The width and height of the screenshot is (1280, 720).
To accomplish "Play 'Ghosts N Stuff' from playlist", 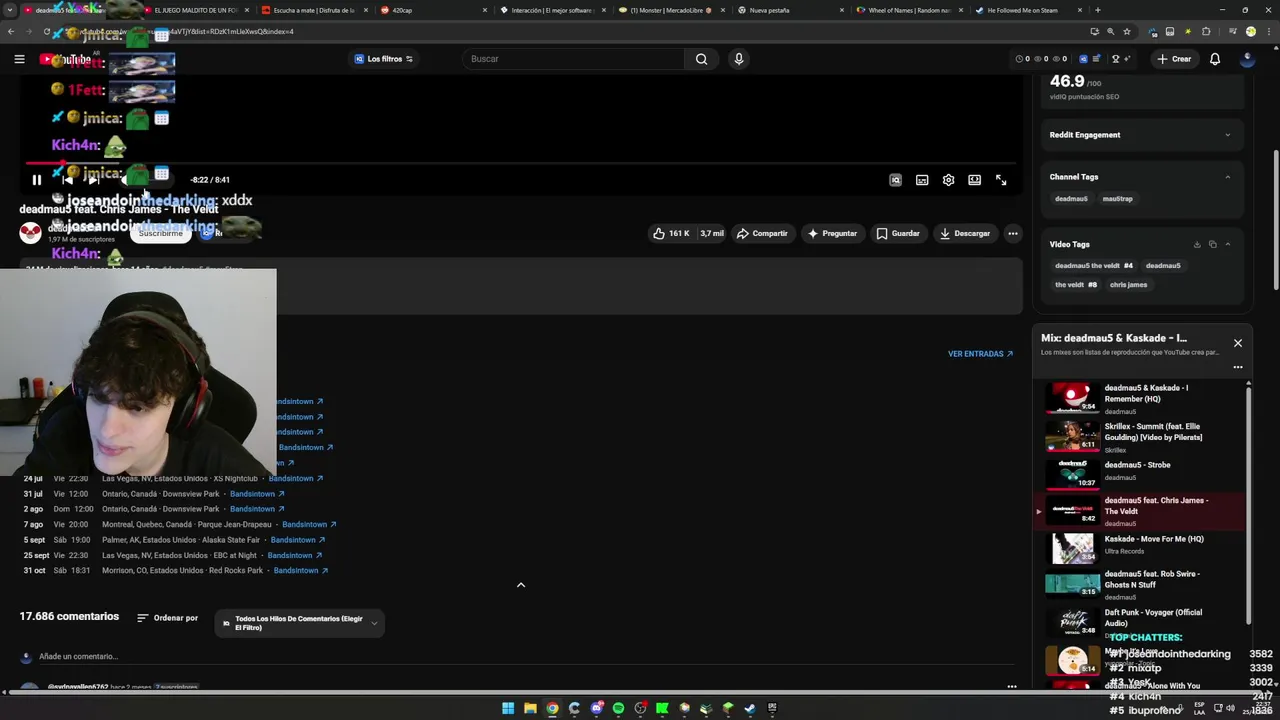I will click(1140, 584).
